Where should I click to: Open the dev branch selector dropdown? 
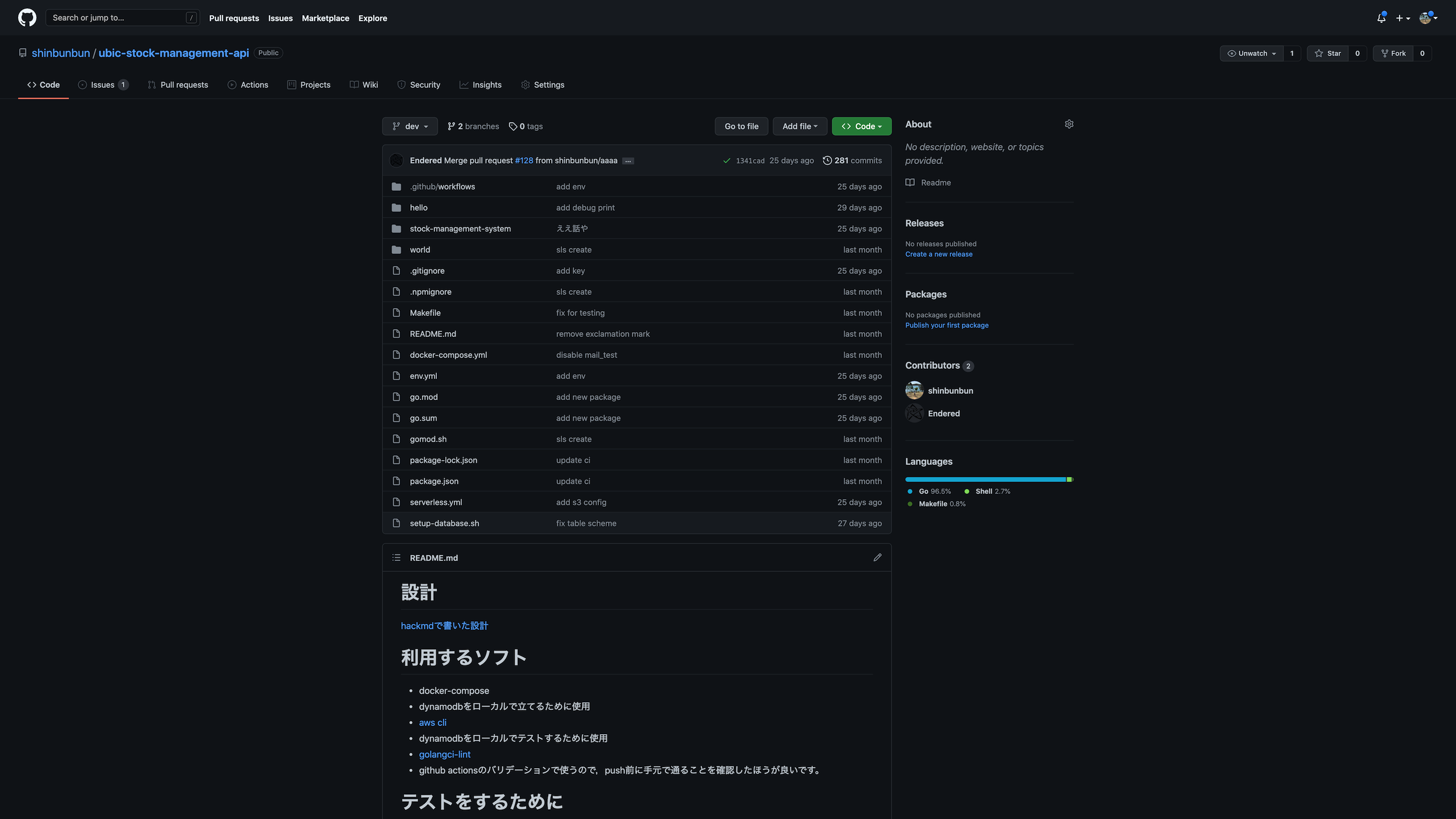pyautogui.click(x=409, y=126)
